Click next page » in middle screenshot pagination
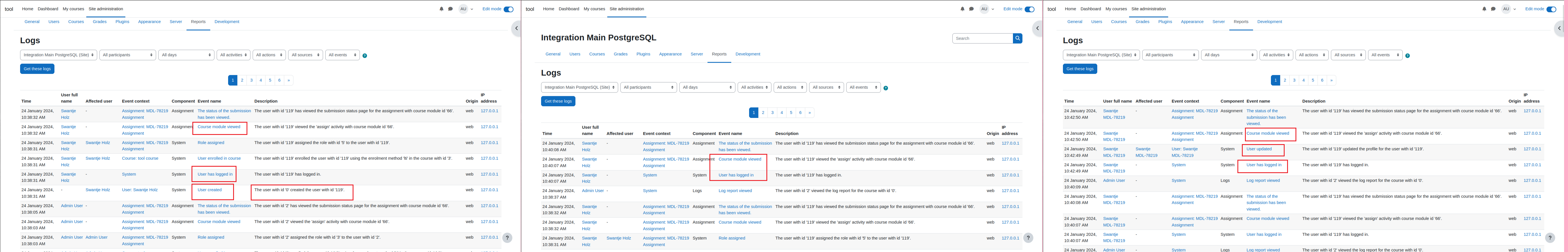The height and width of the screenshot is (252, 1568). tap(810, 112)
